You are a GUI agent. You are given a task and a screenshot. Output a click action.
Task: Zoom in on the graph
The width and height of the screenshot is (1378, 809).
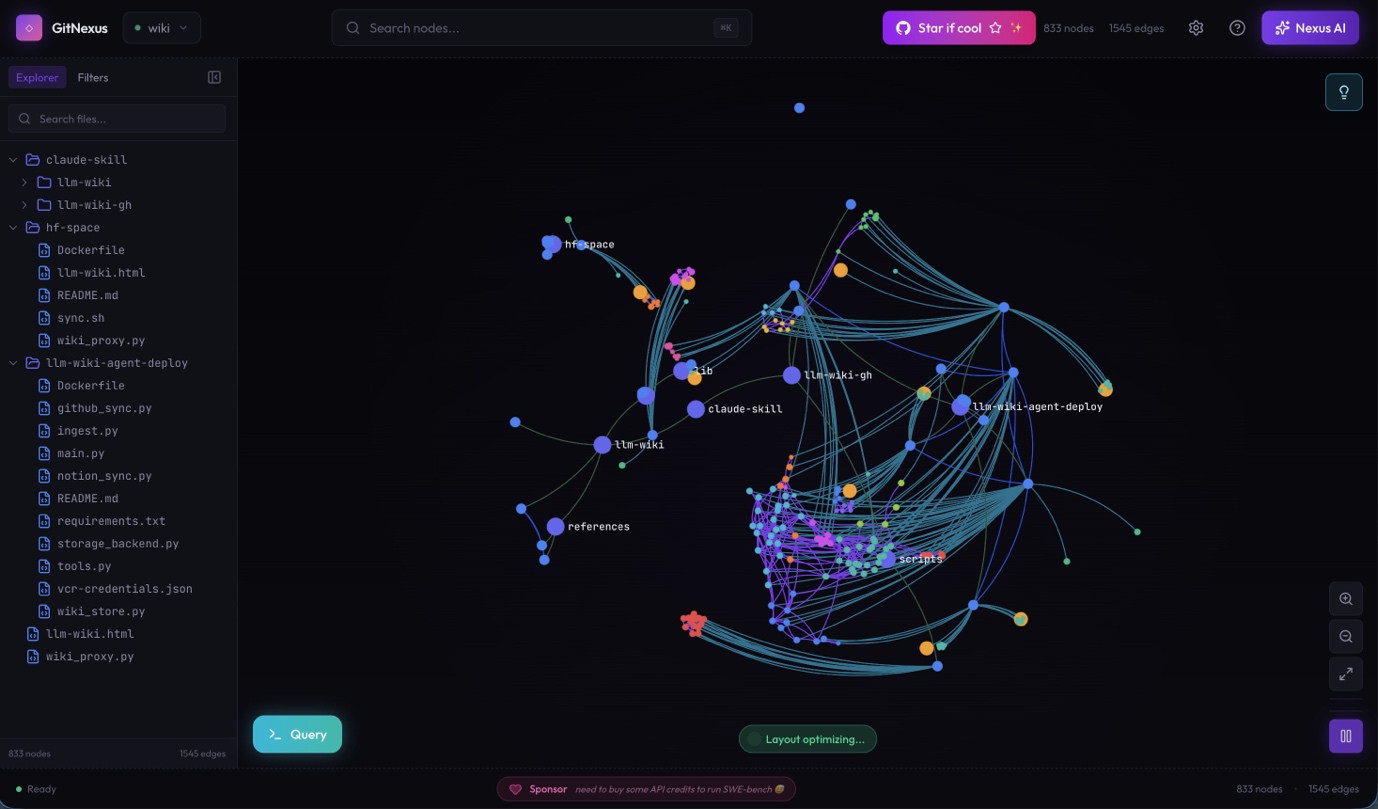pyautogui.click(x=1346, y=599)
